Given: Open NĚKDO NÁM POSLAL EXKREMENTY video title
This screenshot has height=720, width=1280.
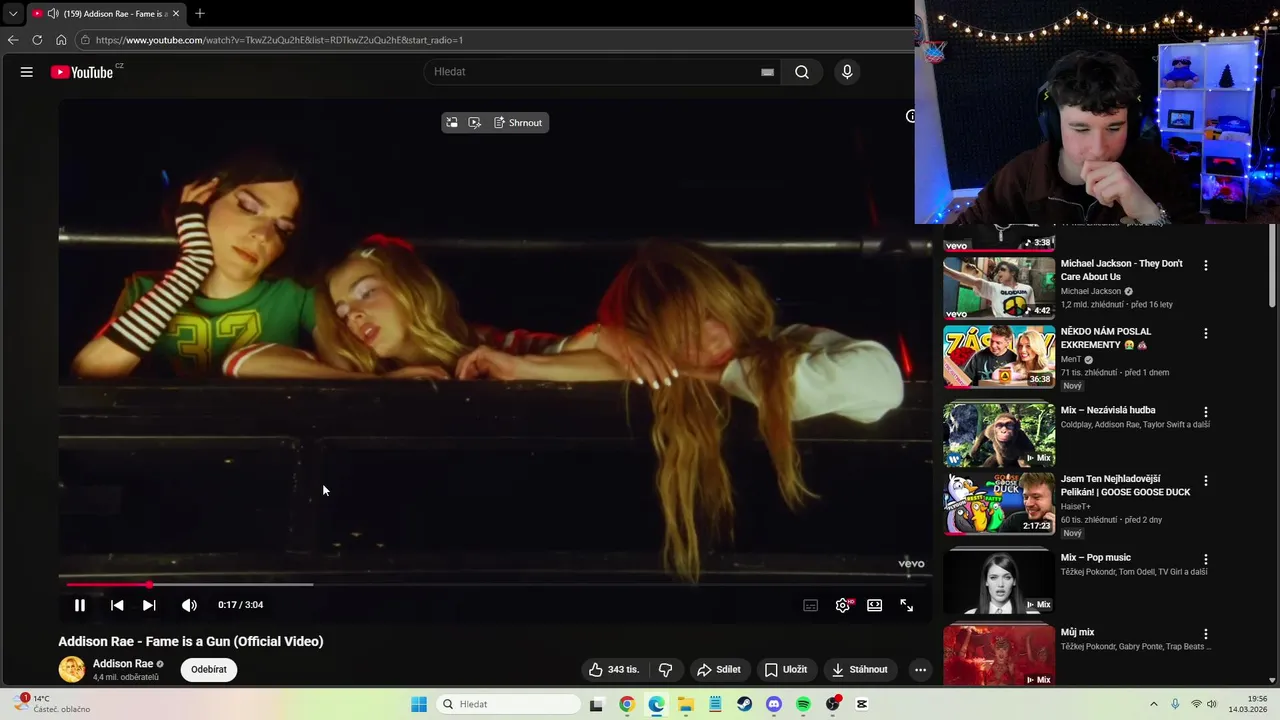Looking at the screenshot, I should 1106,338.
